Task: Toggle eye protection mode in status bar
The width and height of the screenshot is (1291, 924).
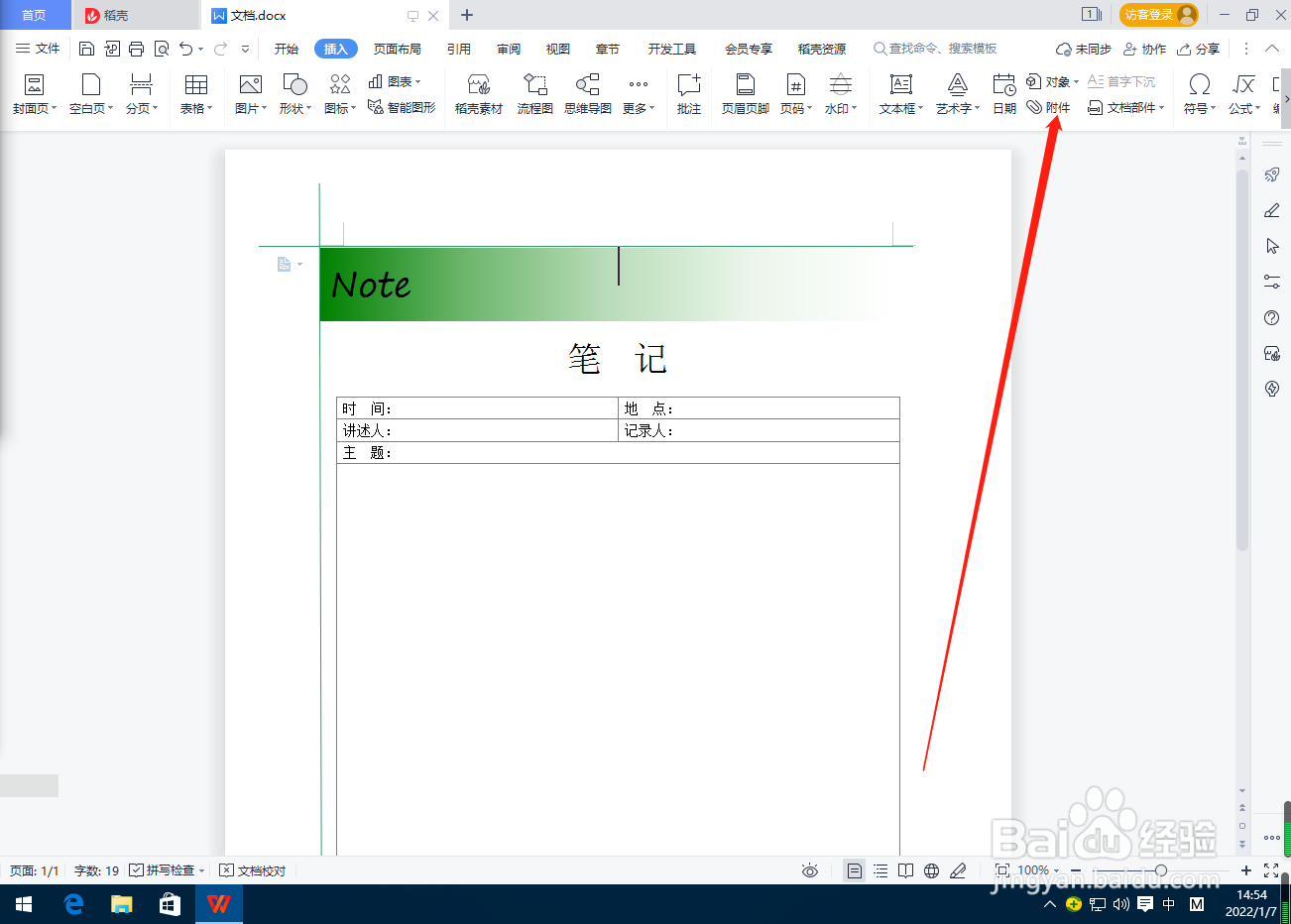Action: click(810, 870)
